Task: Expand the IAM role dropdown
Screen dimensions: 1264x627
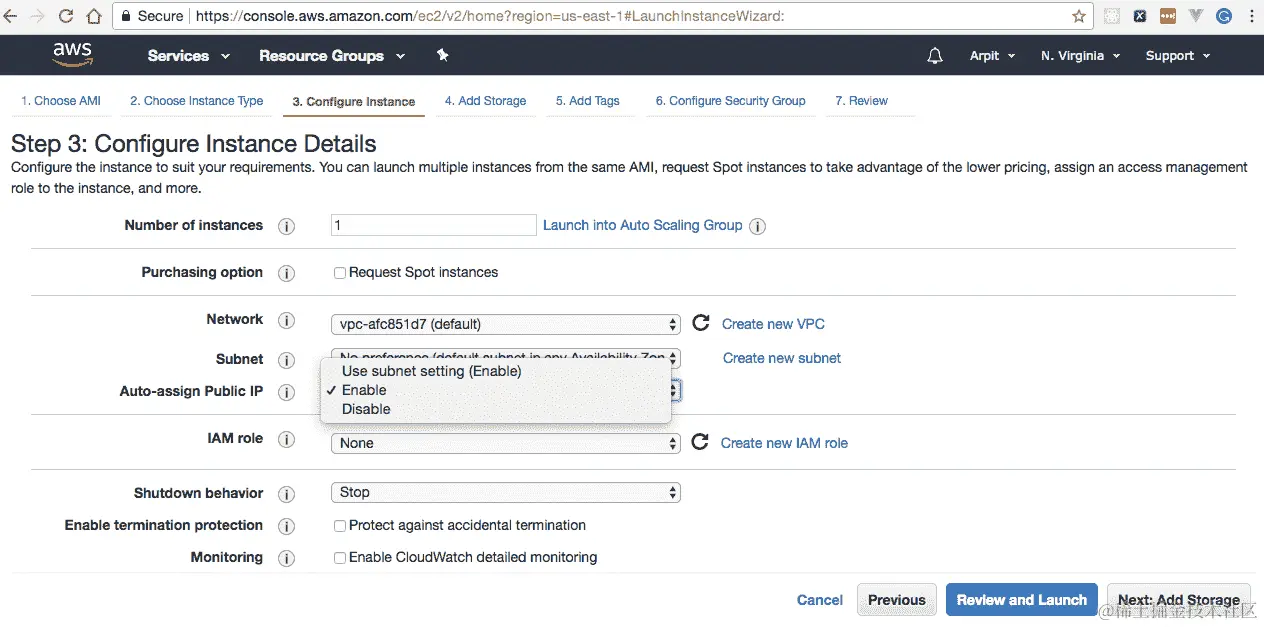Action: pyautogui.click(x=505, y=443)
